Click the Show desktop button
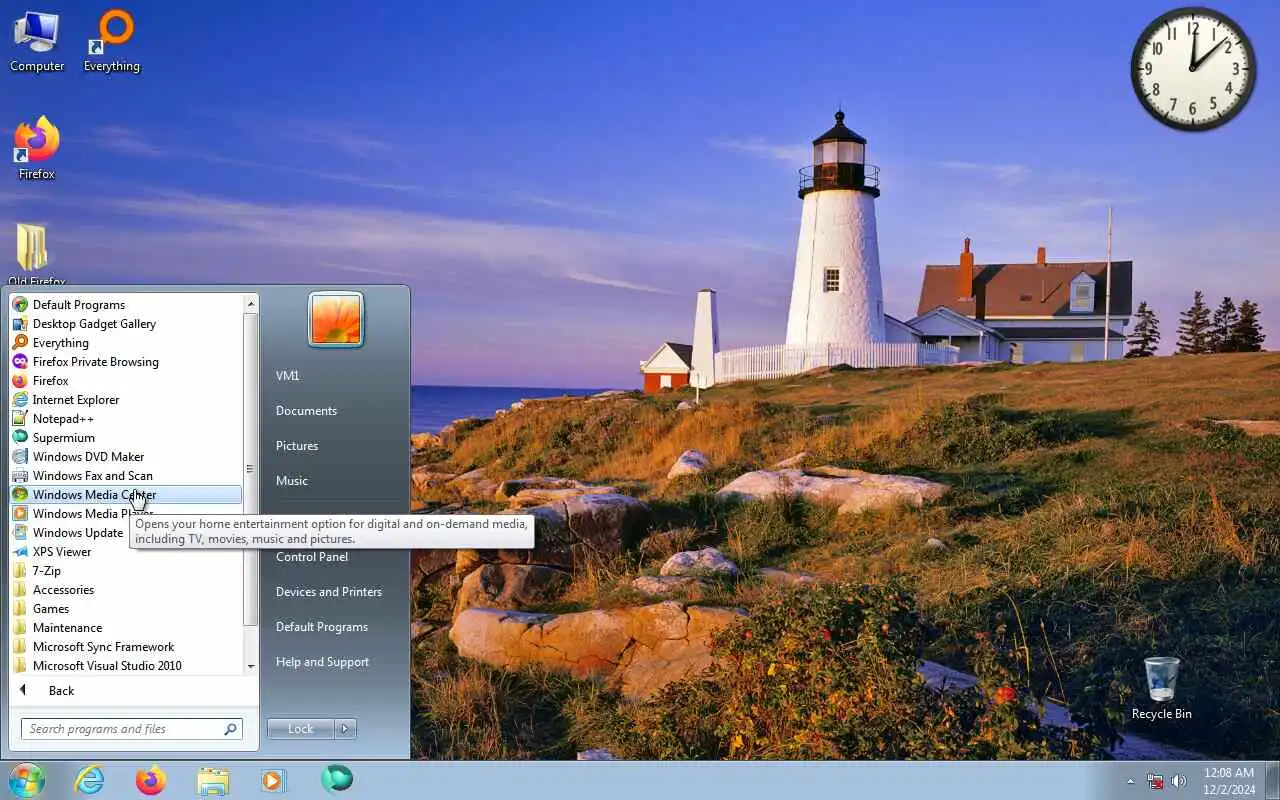This screenshot has height=800, width=1280. click(x=1273, y=781)
